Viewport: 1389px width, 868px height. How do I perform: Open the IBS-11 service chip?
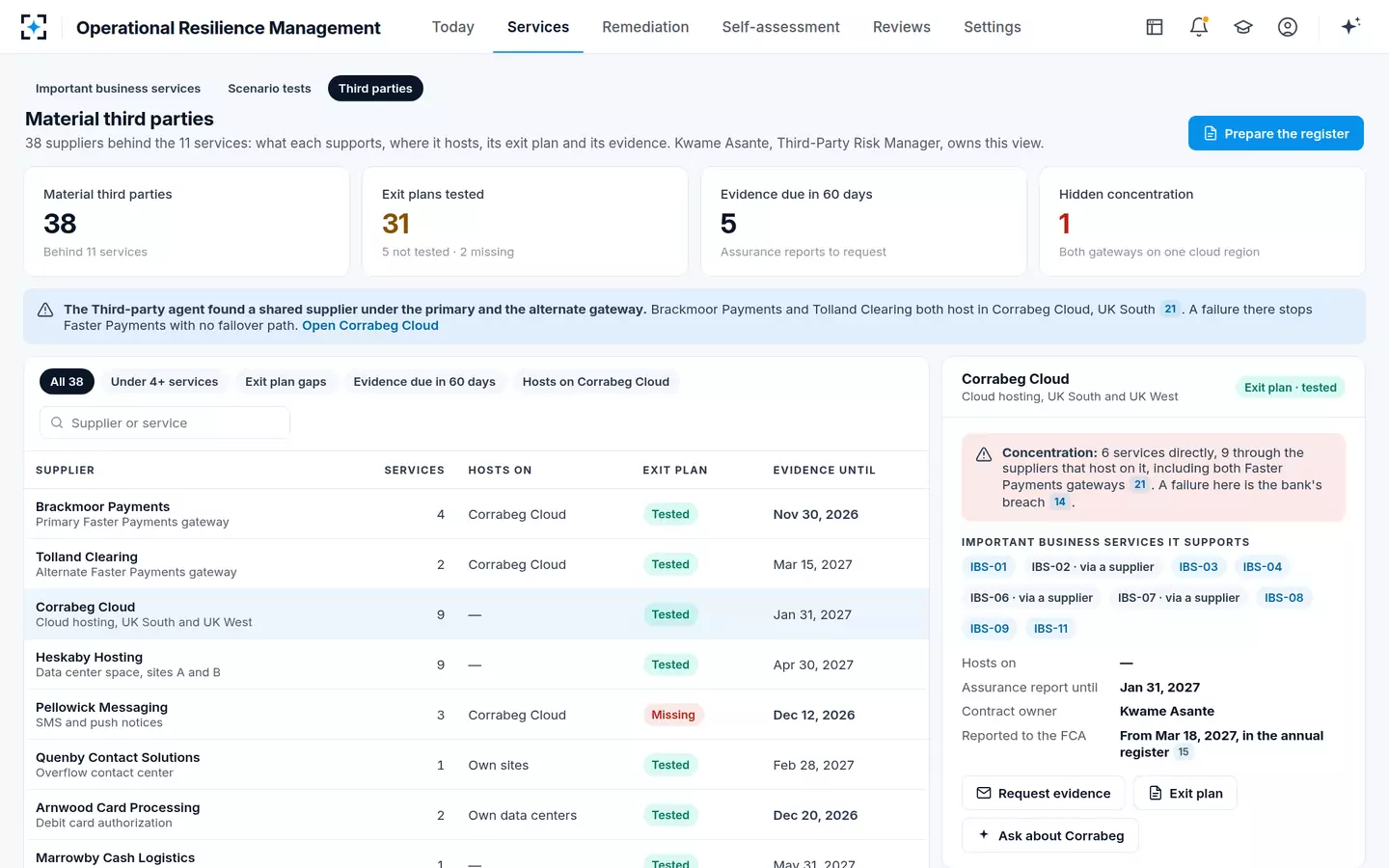click(x=1050, y=629)
